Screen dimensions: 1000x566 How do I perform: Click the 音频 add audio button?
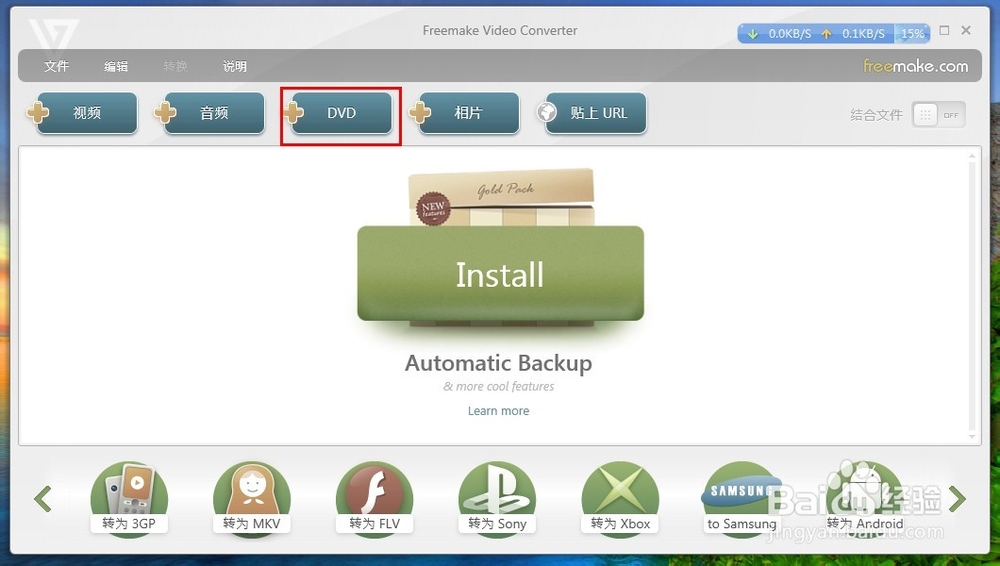click(x=209, y=113)
